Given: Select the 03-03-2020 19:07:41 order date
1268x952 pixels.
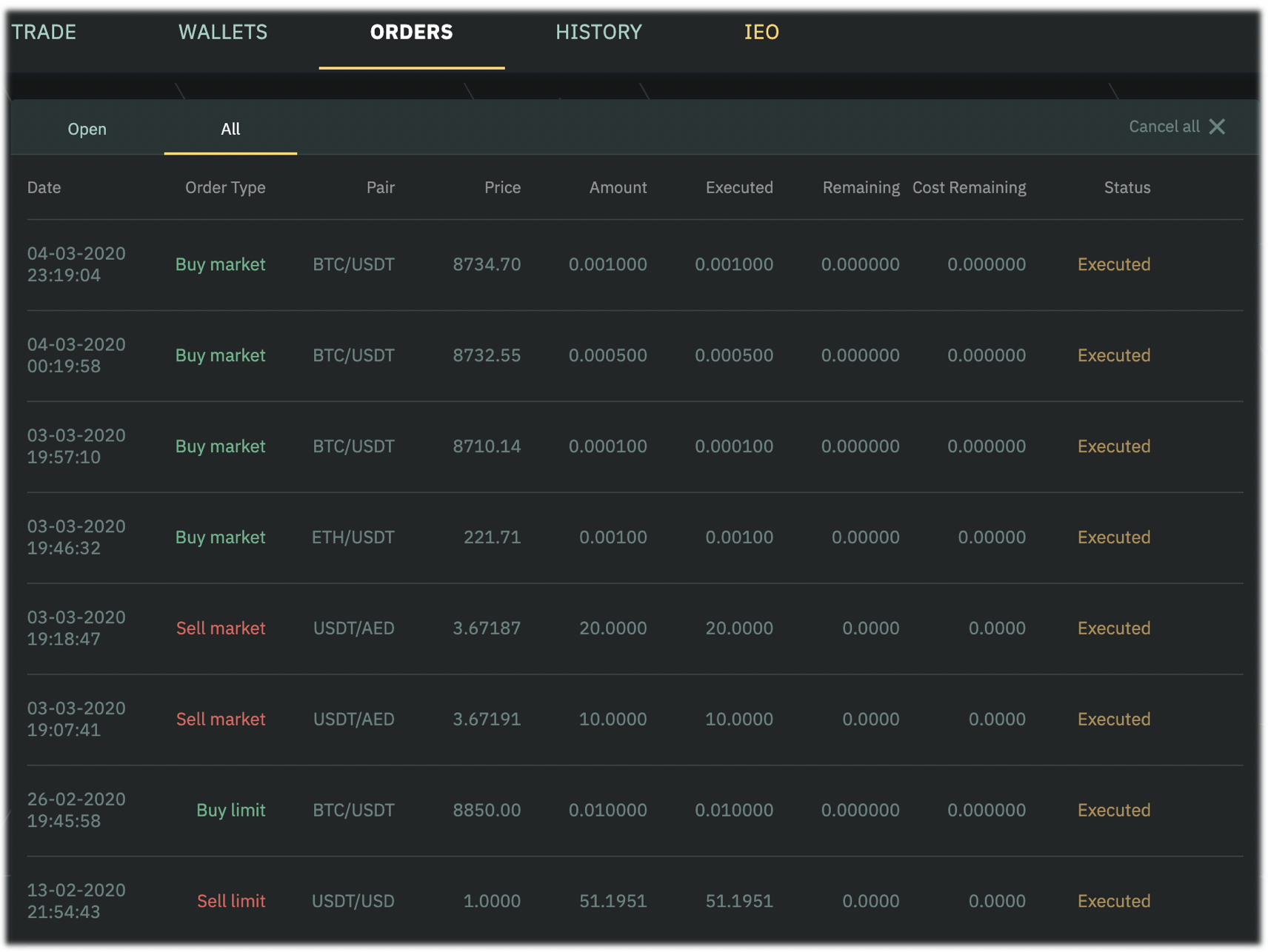Looking at the screenshot, I should click(76, 719).
